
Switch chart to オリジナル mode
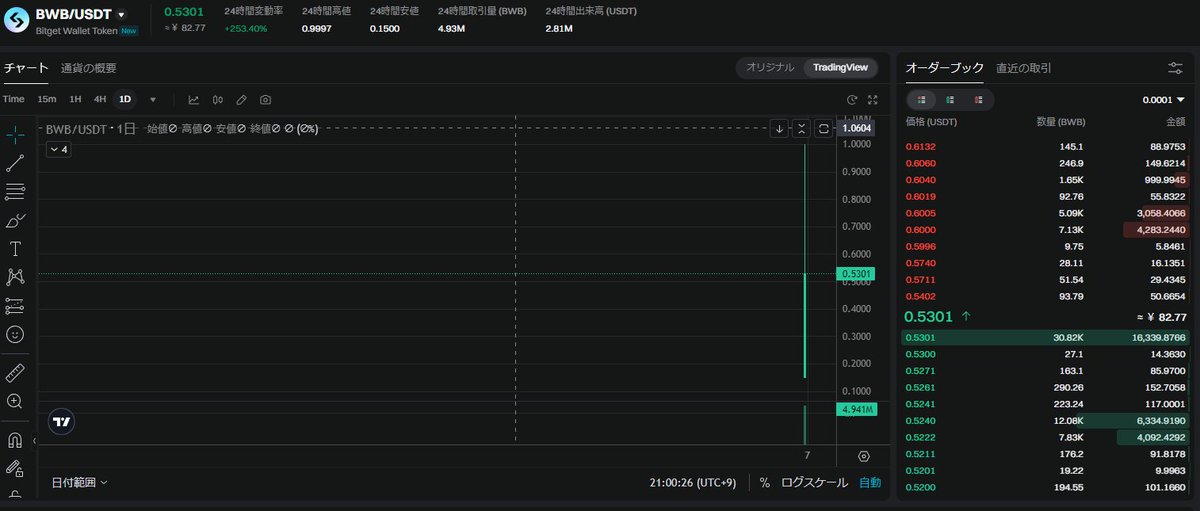coord(770,67)
